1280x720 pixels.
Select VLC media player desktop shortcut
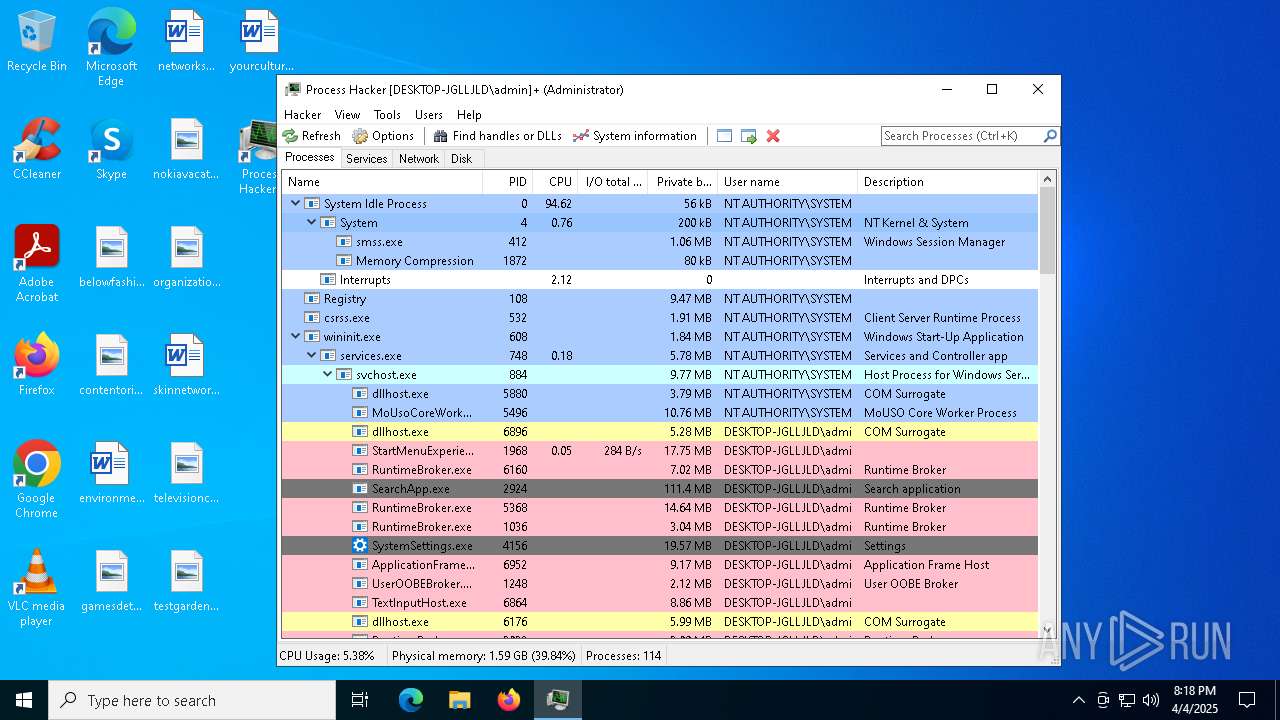click(x=37, y=587)
